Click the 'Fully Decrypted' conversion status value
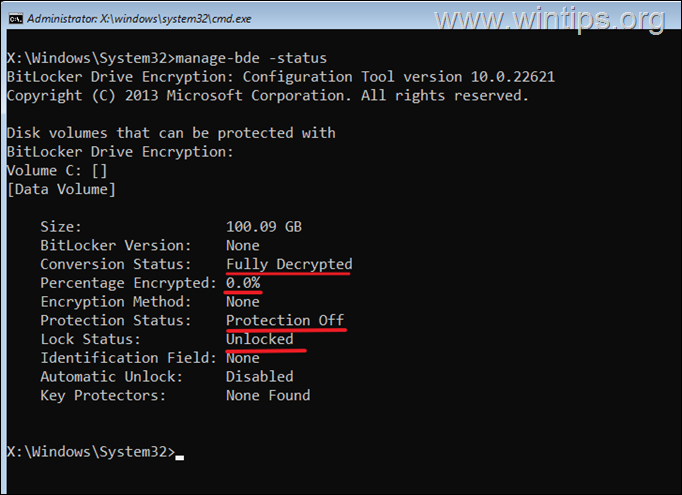This screenshot has height=495, width=682. pyautogui.click(x=289, y=264)
